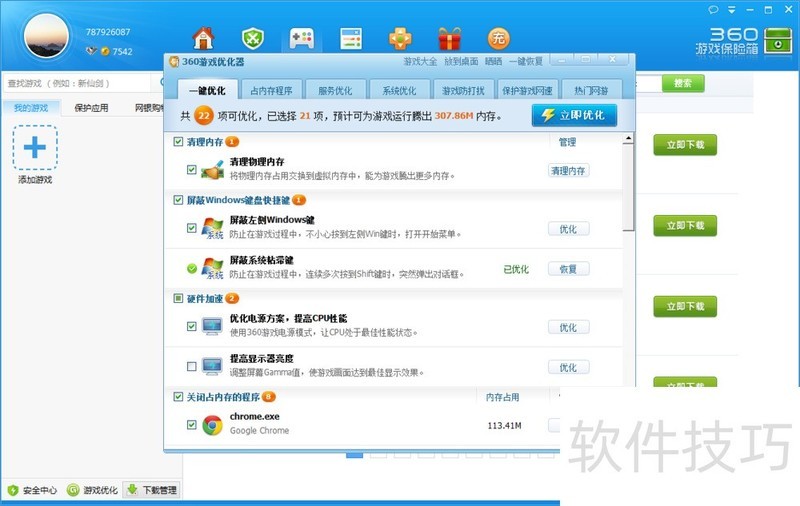Click 恢复 button for 屏蔽系统粘滞键
This screenshot has width=800, height=506.
568,269
